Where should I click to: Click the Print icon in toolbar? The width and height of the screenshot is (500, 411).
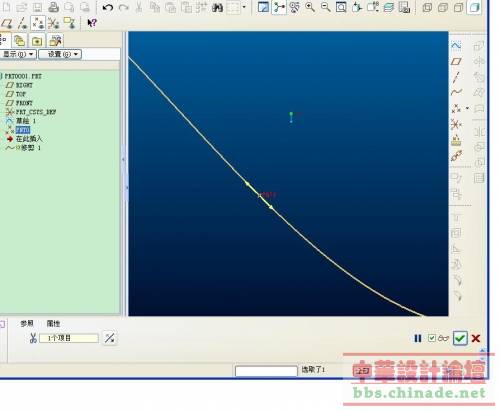53,7
